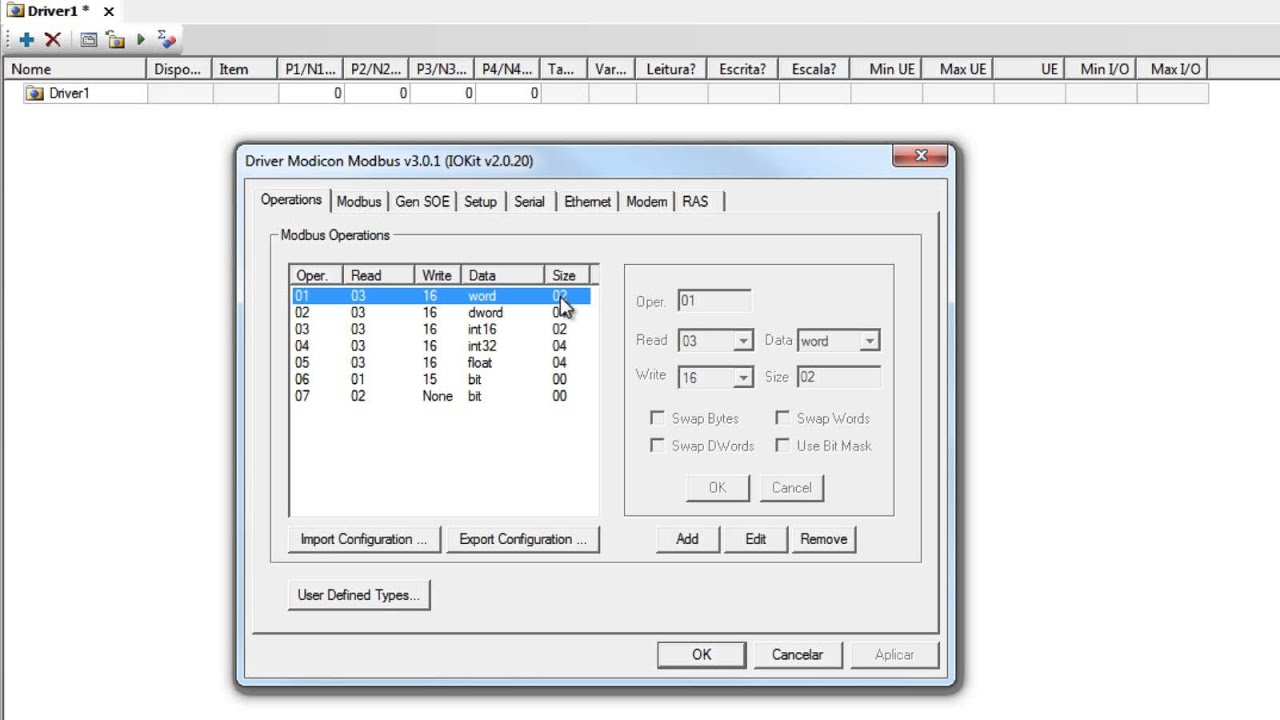Click the Export Configuration button
This screenshot has height=720, width=1280.
[x=523, y=539]
